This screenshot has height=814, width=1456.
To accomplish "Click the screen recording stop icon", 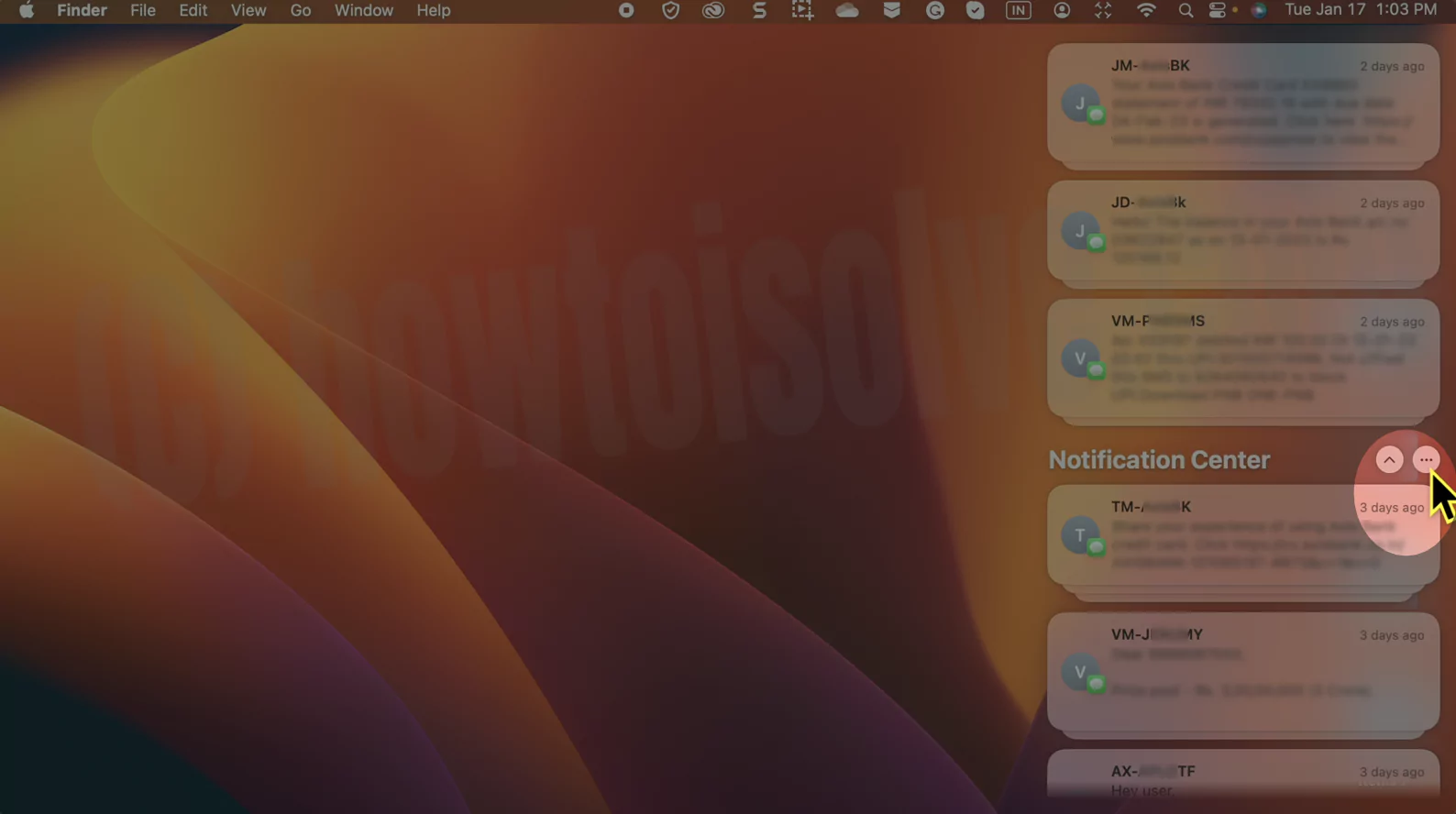I will click(626, 10).
